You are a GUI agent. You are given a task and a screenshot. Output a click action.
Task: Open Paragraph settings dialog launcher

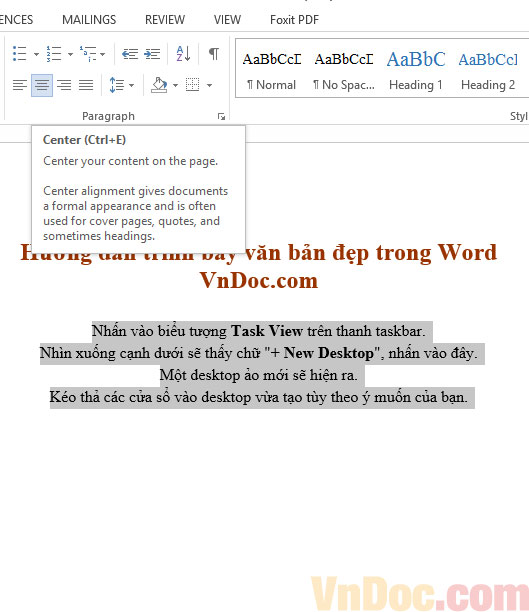pyautogui.click(x=221, y=116)
